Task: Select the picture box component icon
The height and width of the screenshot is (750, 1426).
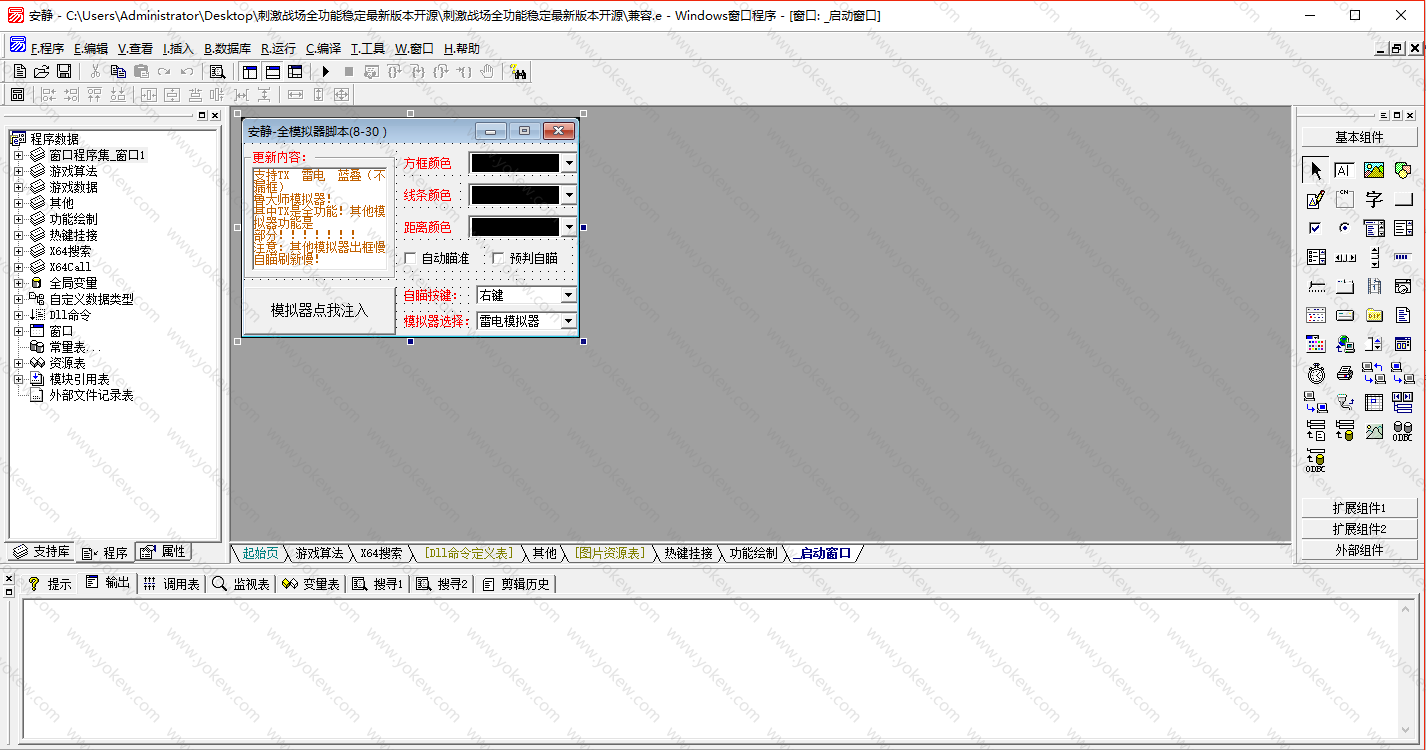Action: (x=1374, y=171)
